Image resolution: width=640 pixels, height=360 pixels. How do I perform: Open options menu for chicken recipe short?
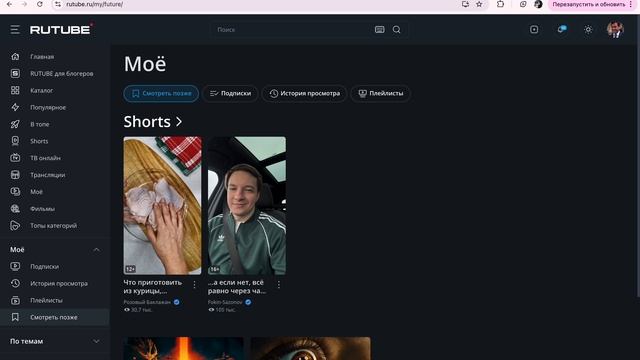click(194, 284)
